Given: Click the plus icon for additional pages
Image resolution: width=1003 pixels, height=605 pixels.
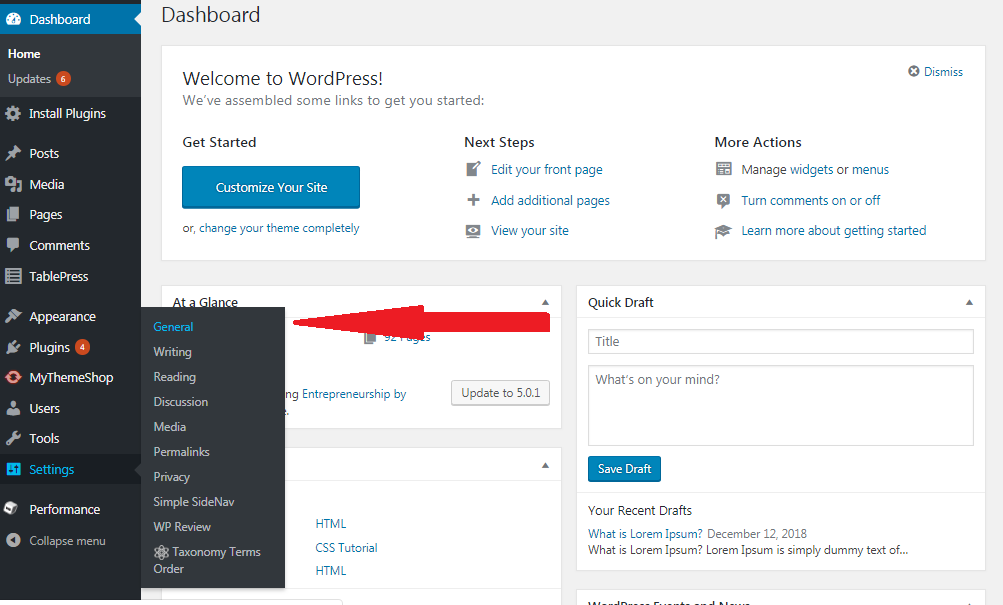Looking at the screenshot, I should 473,200.
